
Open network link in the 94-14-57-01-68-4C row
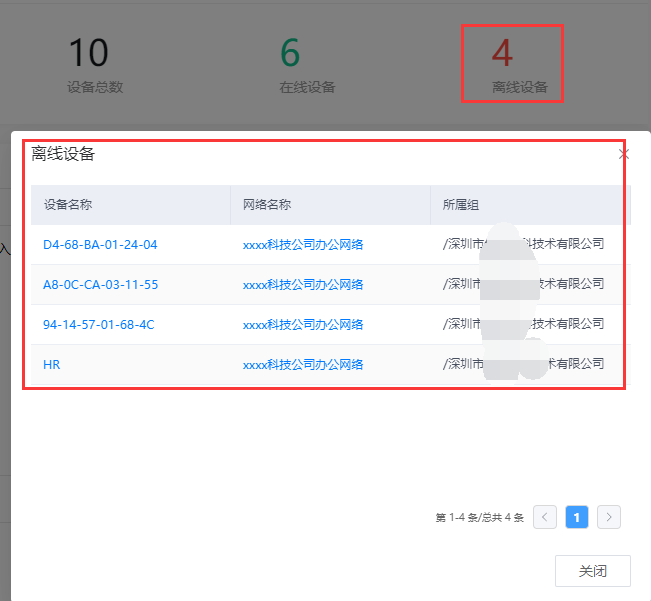click(x=302, y=324)
